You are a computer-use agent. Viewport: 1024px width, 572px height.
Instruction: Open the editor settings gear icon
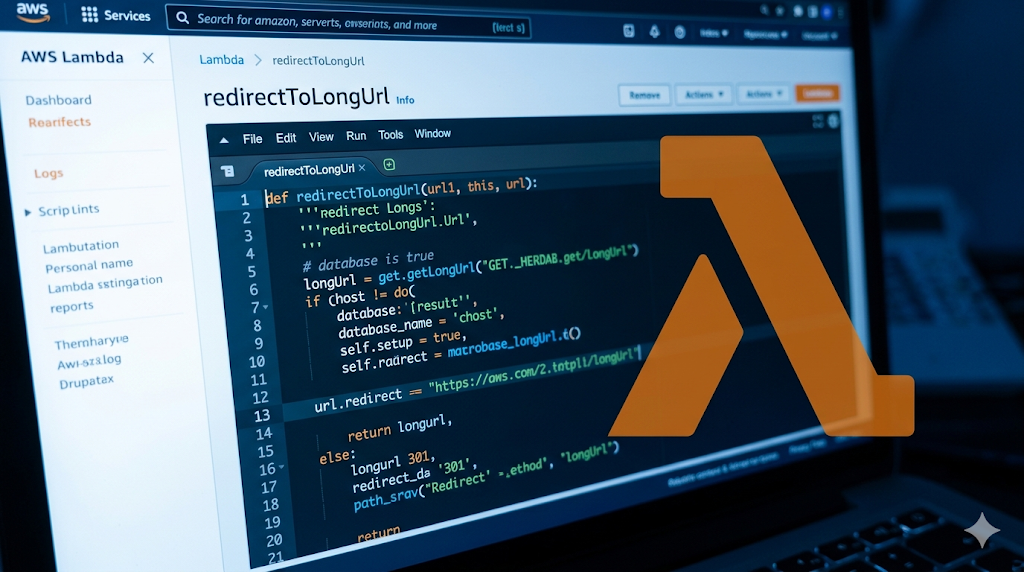[x=834, y=120]
